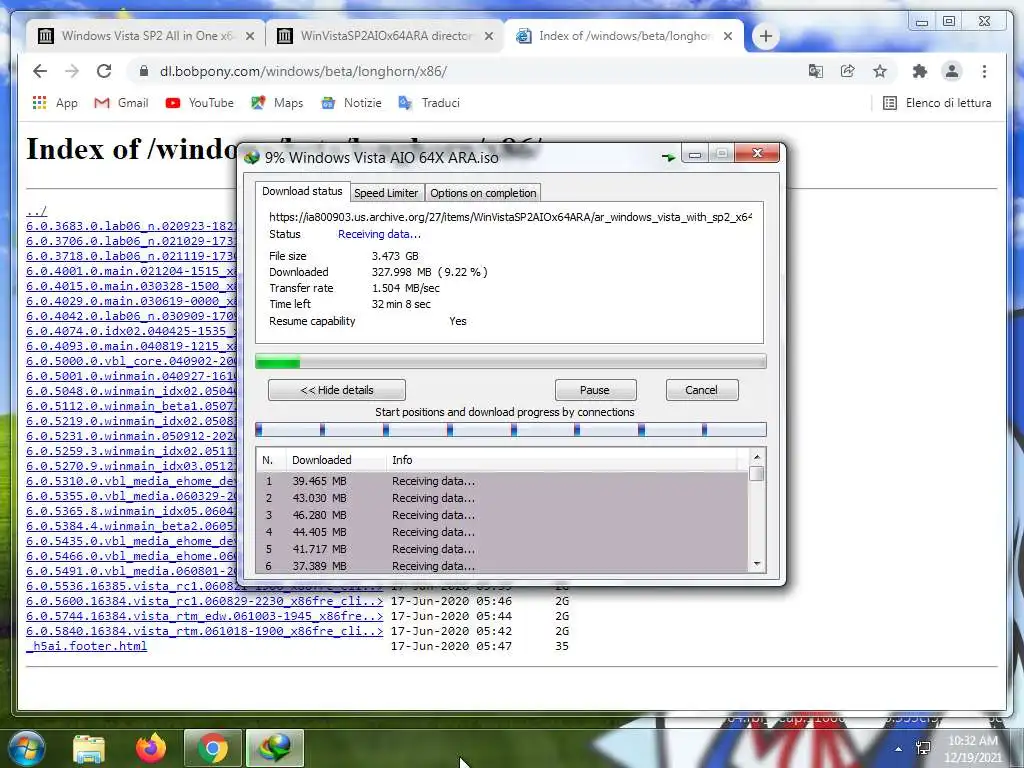Open the 6.0.3683.0.lab06_n link
The height and width of the screenshot is (768, 1024).
click(x=131, y=226)
